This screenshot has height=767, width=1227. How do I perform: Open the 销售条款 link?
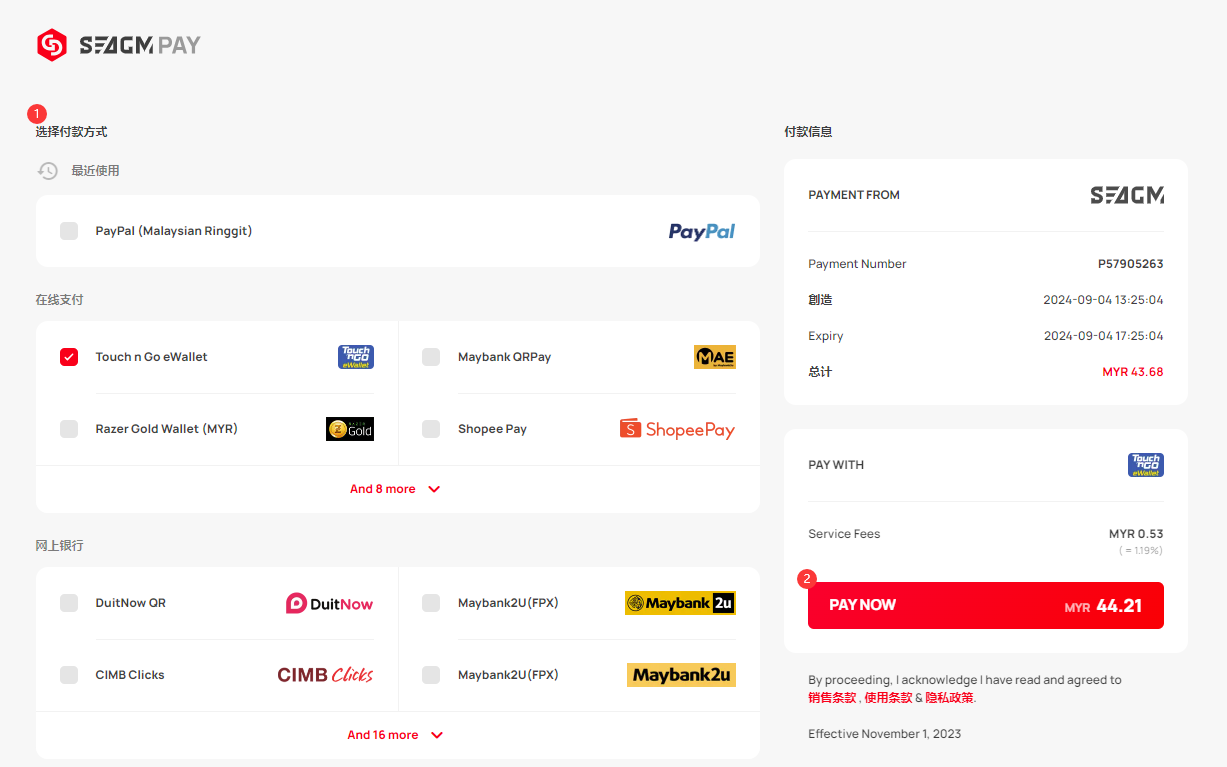click(x=833, y=698)
